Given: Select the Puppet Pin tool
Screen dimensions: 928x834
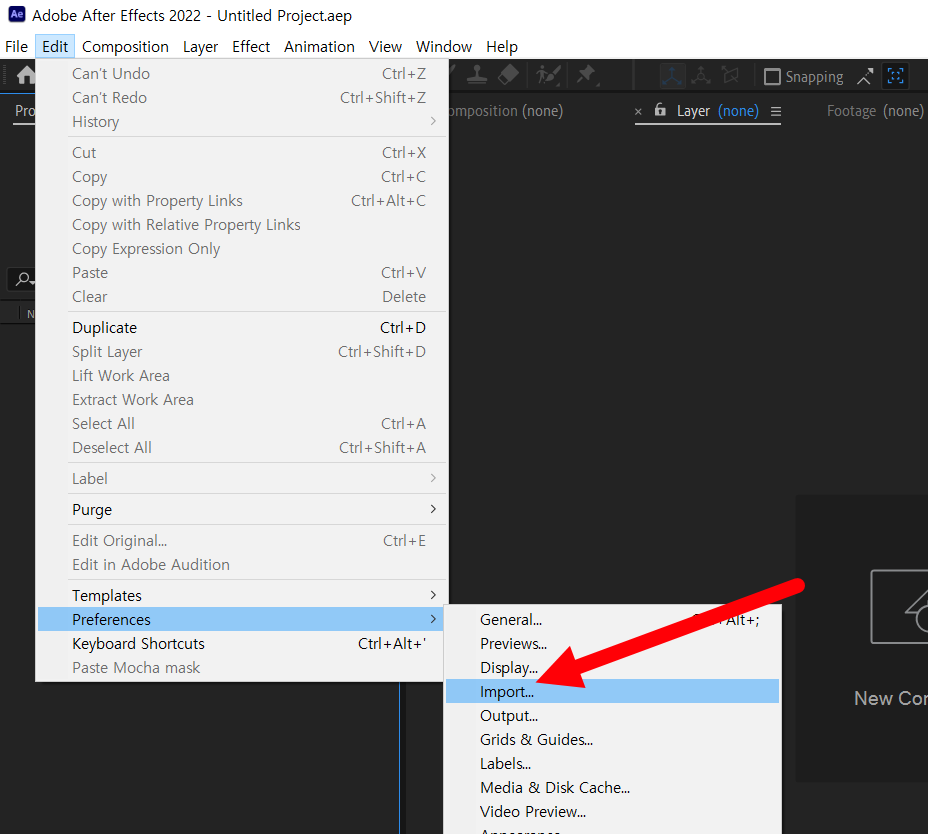Looking at the screenshot, I should click(587, 75).
